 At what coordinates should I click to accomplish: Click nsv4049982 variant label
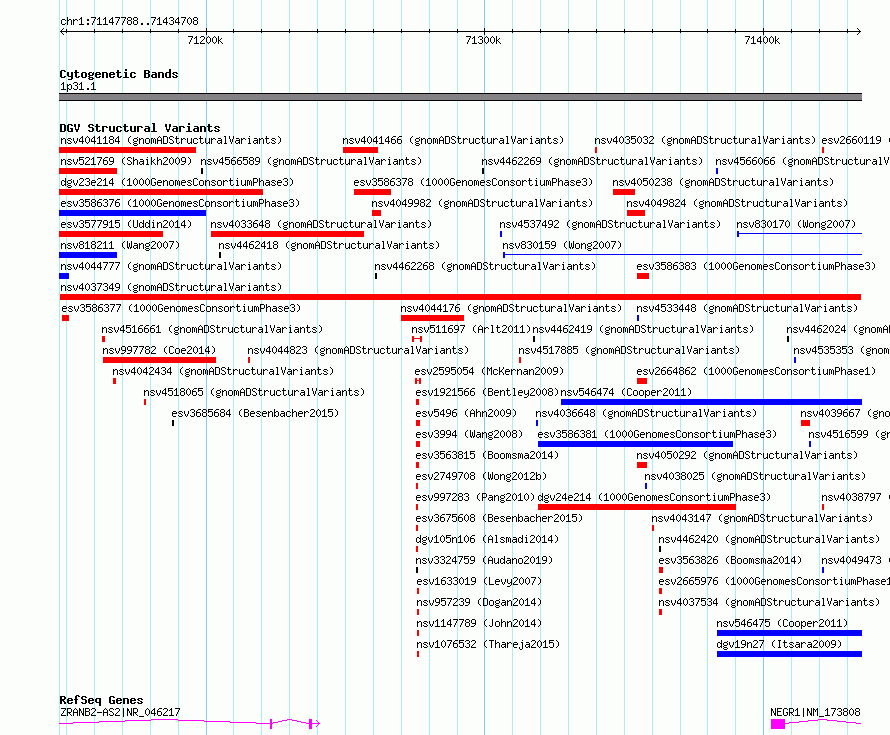pyautogui.click(x=482, y=203)
